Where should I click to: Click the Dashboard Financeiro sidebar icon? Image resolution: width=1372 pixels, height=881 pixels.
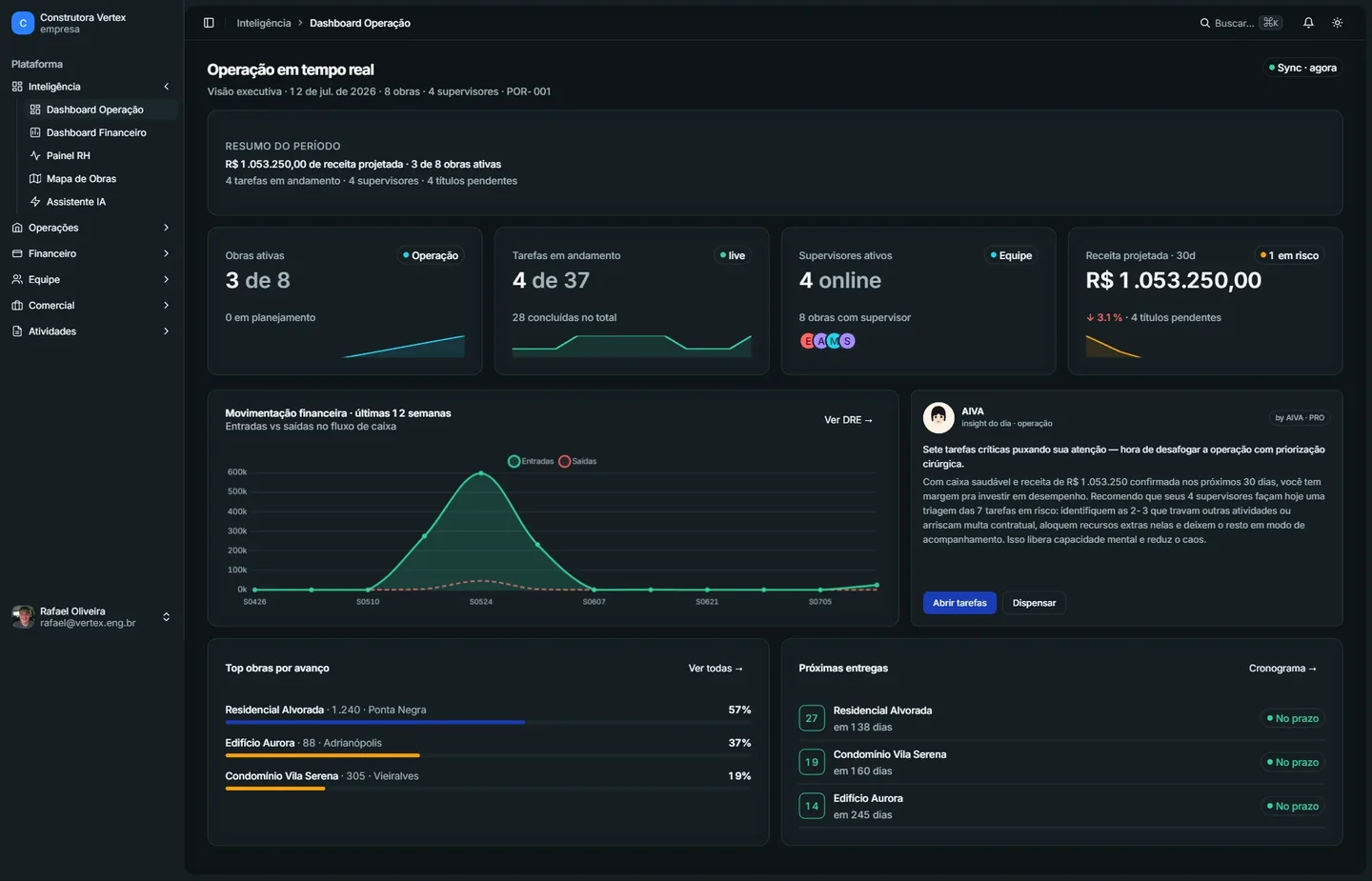coord(35,132)
